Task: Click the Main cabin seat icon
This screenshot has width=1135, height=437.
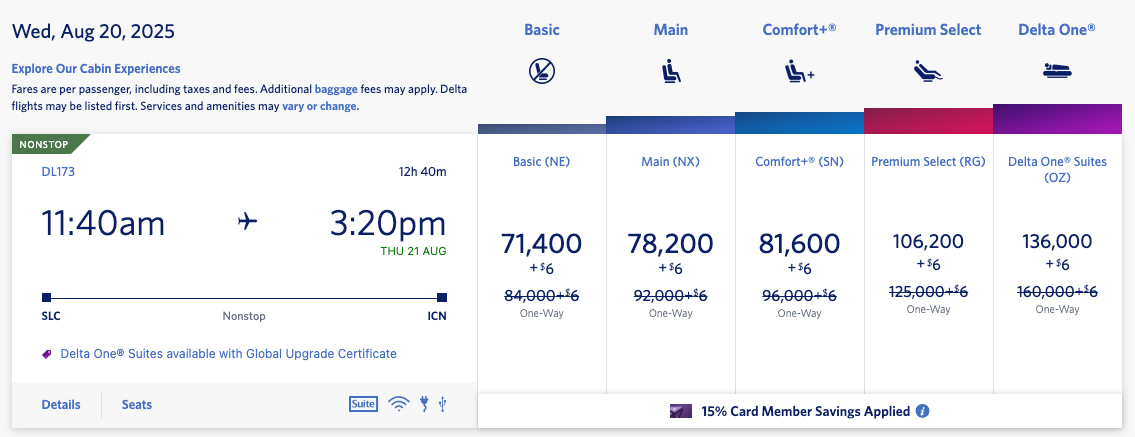Action: click(671, 72)
